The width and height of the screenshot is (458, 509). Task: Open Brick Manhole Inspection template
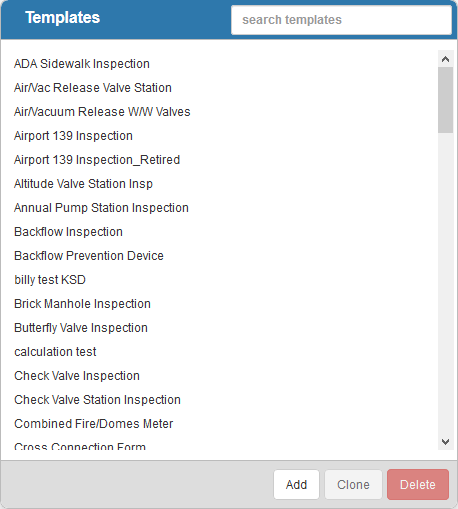pos(82,304)
